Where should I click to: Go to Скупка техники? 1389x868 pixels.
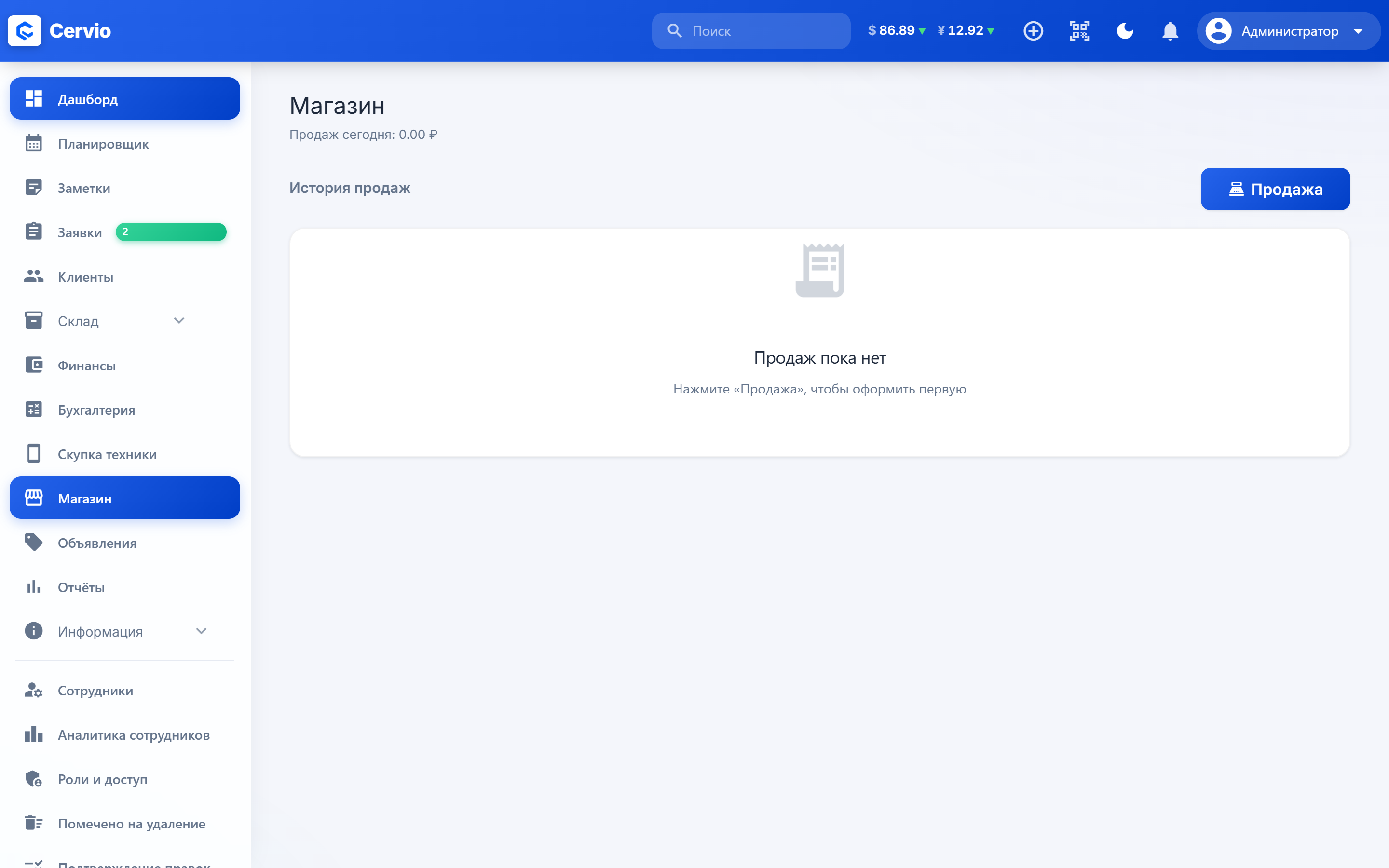pyautogui.click(x=124, y=453)
